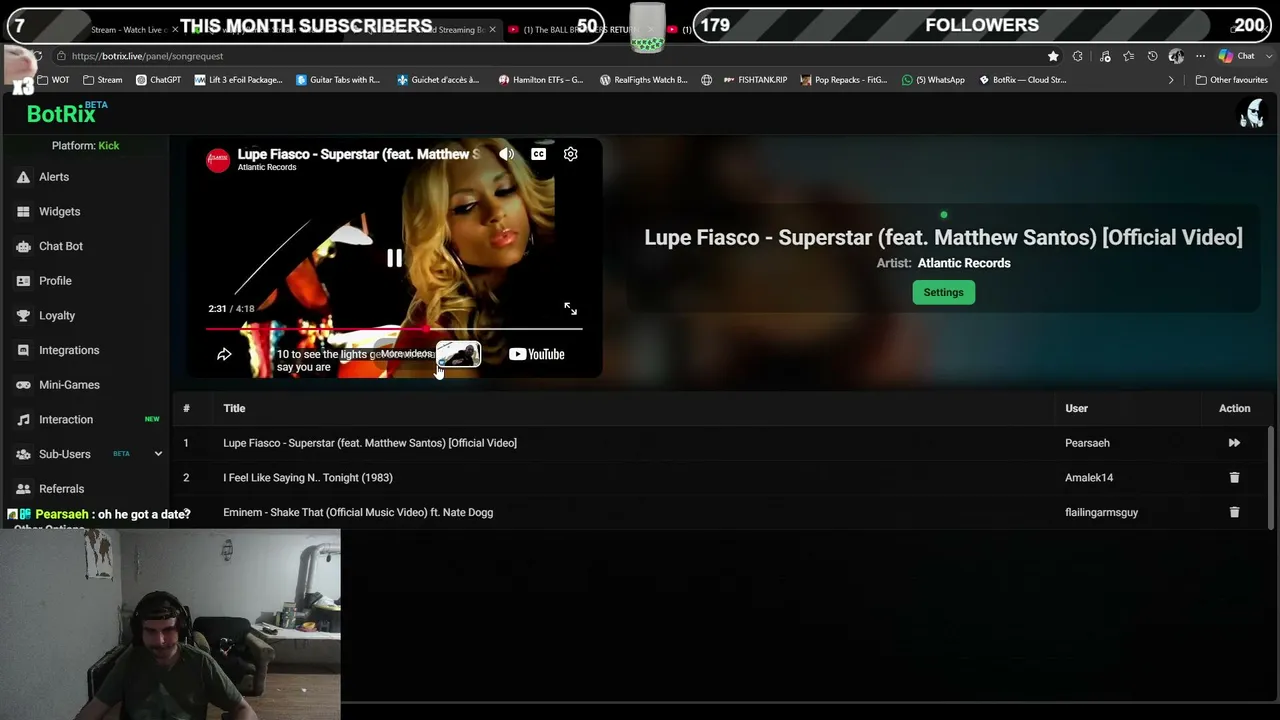Expand the bookmarks overflow chevron
The width and height of the screenshot is (1280, 720).
pos(1171,80)
